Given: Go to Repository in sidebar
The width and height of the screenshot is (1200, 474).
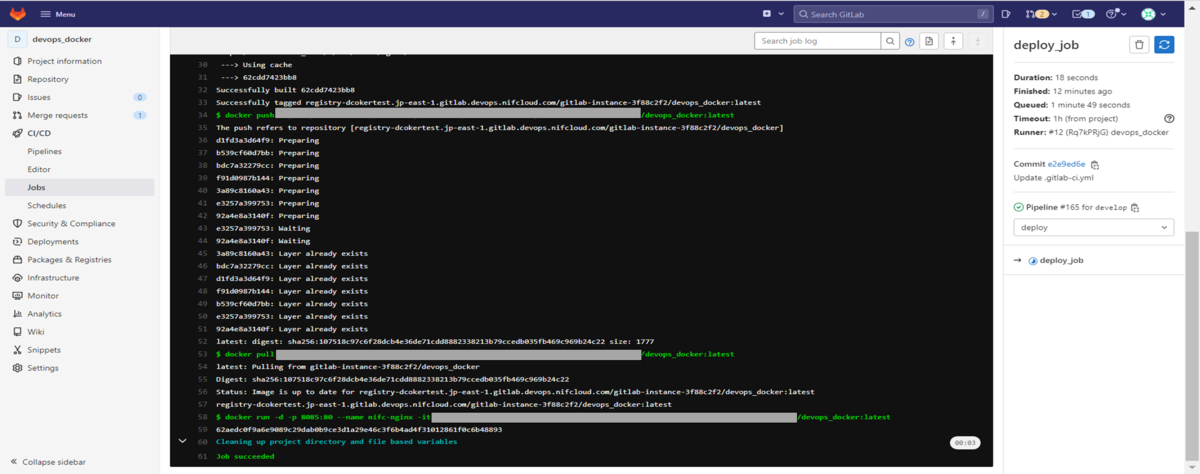Looking at the screenshot, I should point(80,79).
